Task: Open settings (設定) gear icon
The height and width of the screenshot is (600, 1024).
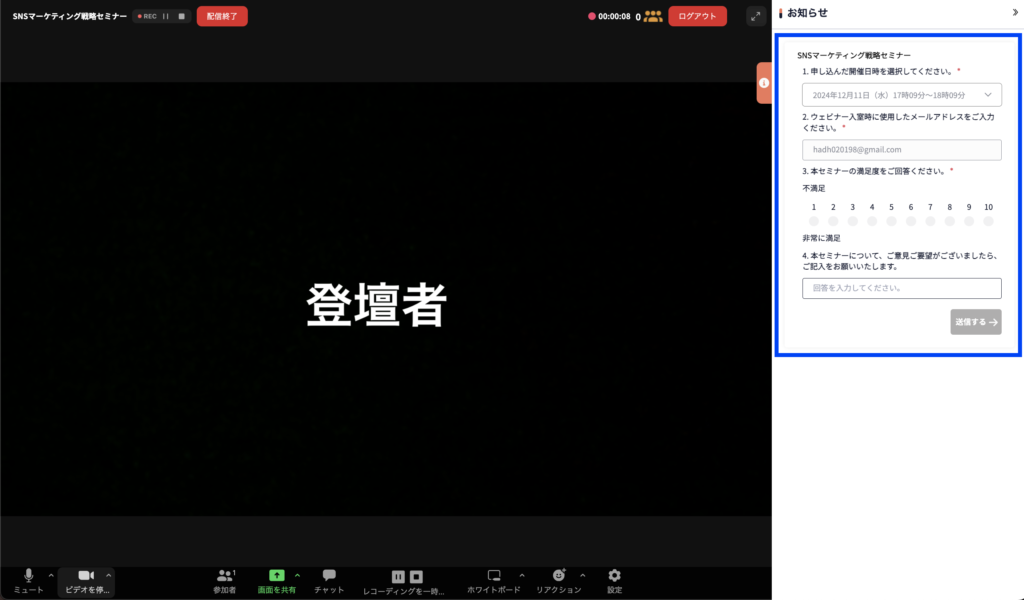Action: tap(614, 576)
